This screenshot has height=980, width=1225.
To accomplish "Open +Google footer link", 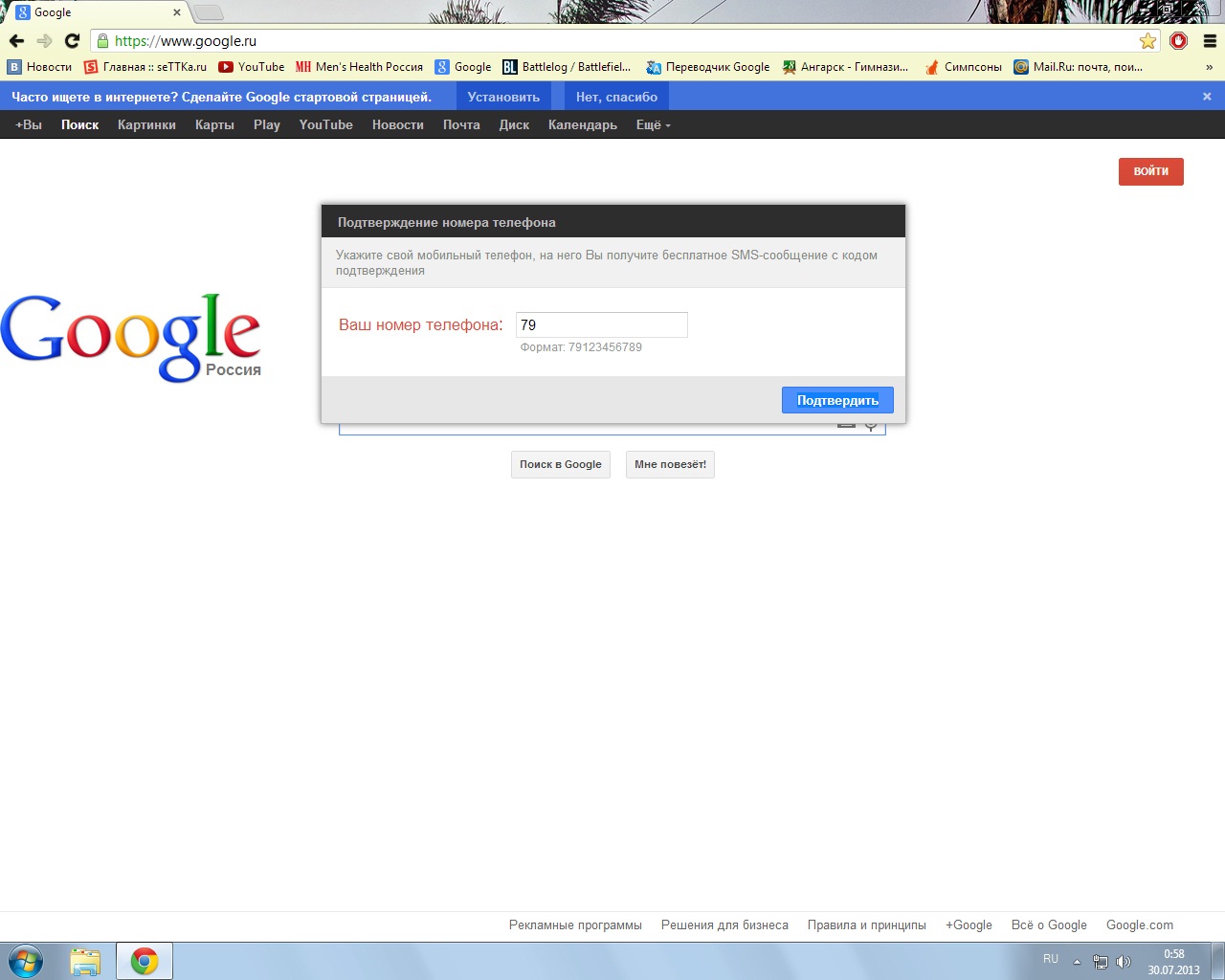I will 969,924.
